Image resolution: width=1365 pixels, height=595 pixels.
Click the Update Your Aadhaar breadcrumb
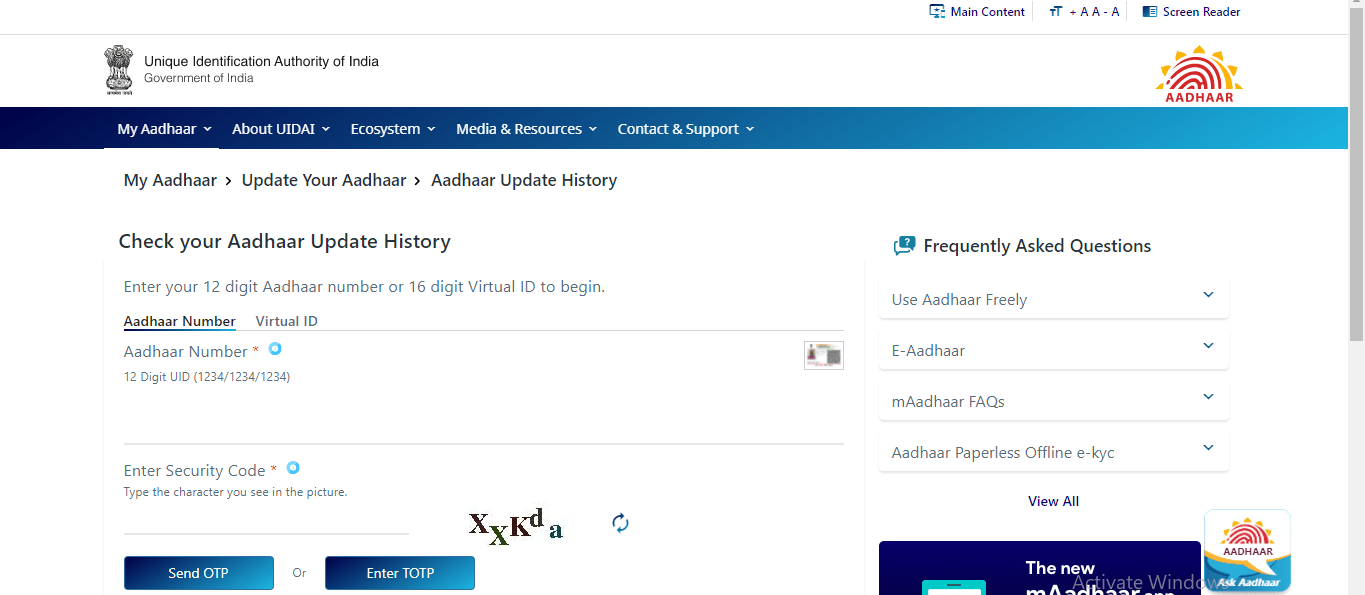pyautogui.click(x=324, y=180)
